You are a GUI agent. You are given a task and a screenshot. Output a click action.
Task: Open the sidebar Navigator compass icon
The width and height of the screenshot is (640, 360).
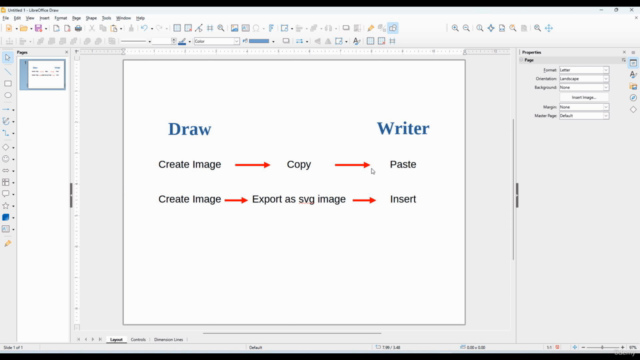[633, 98]
